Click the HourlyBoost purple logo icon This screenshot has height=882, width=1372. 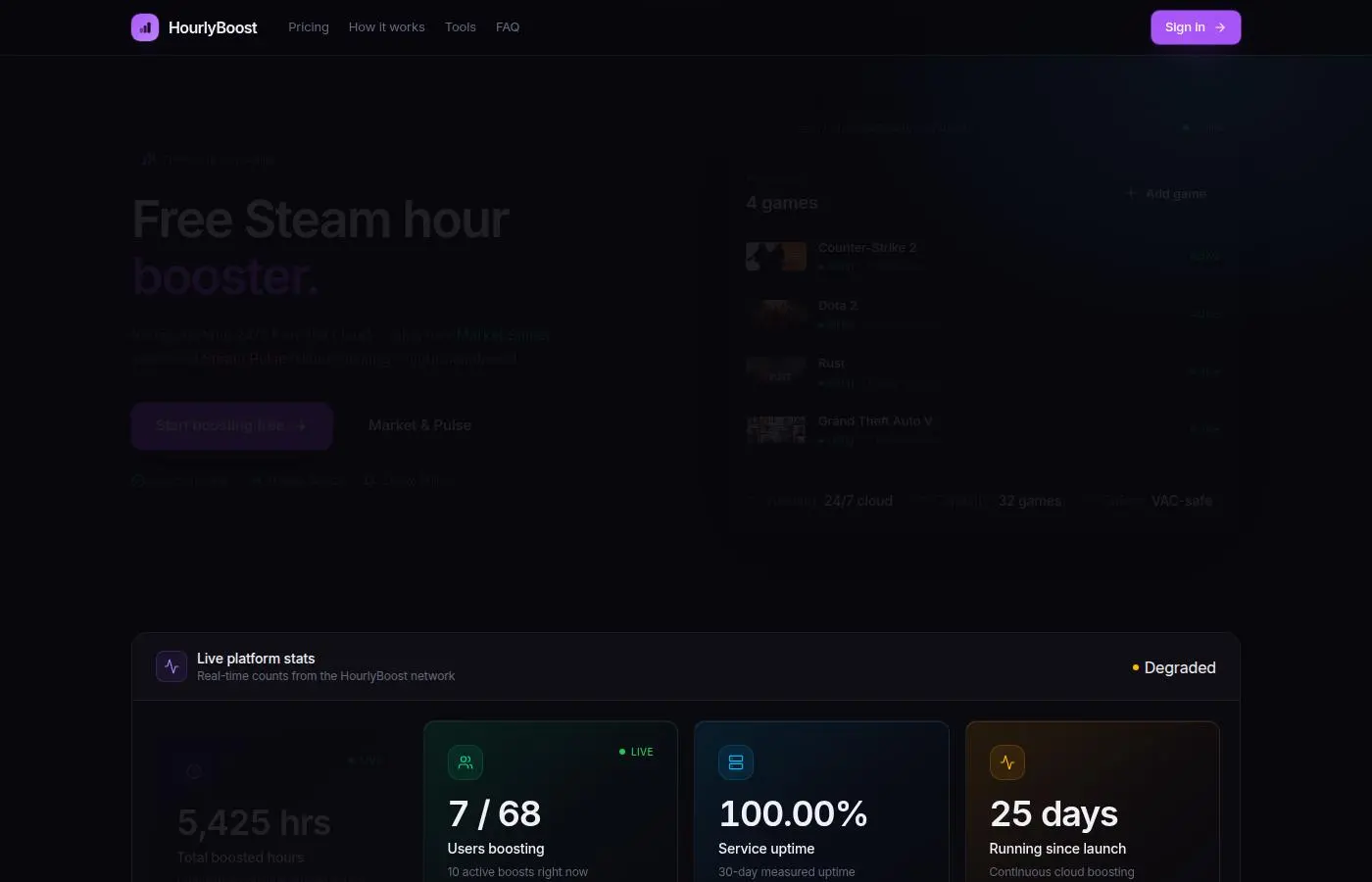click(x=145, y=27)
